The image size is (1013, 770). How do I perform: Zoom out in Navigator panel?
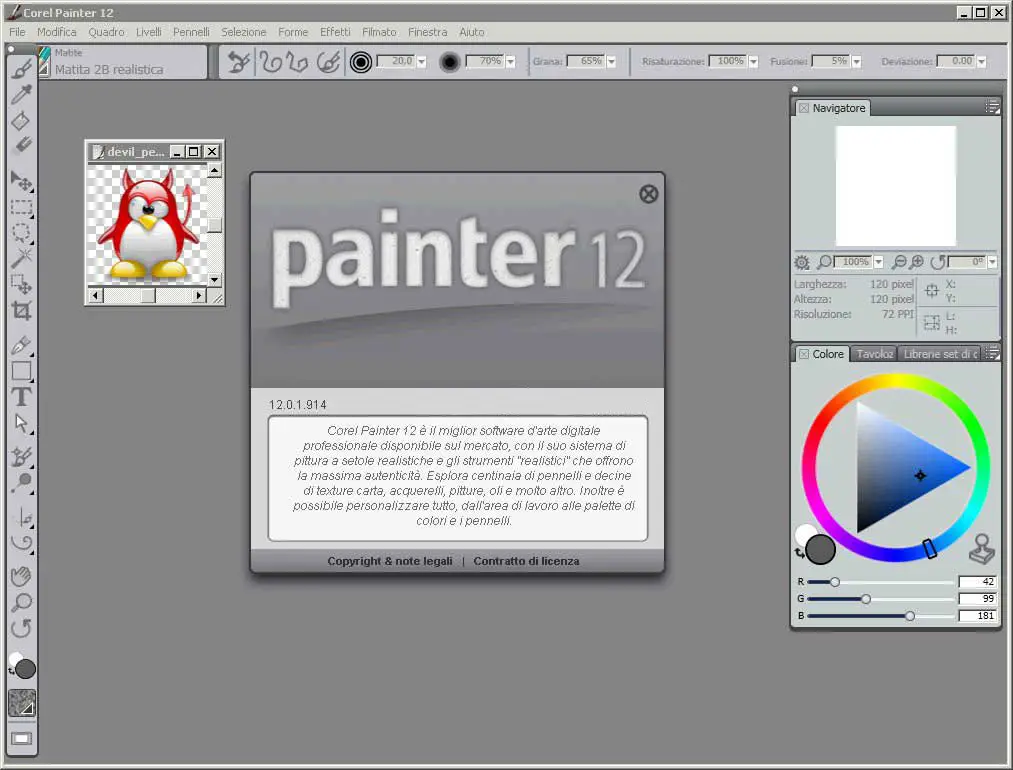[899, 262]
